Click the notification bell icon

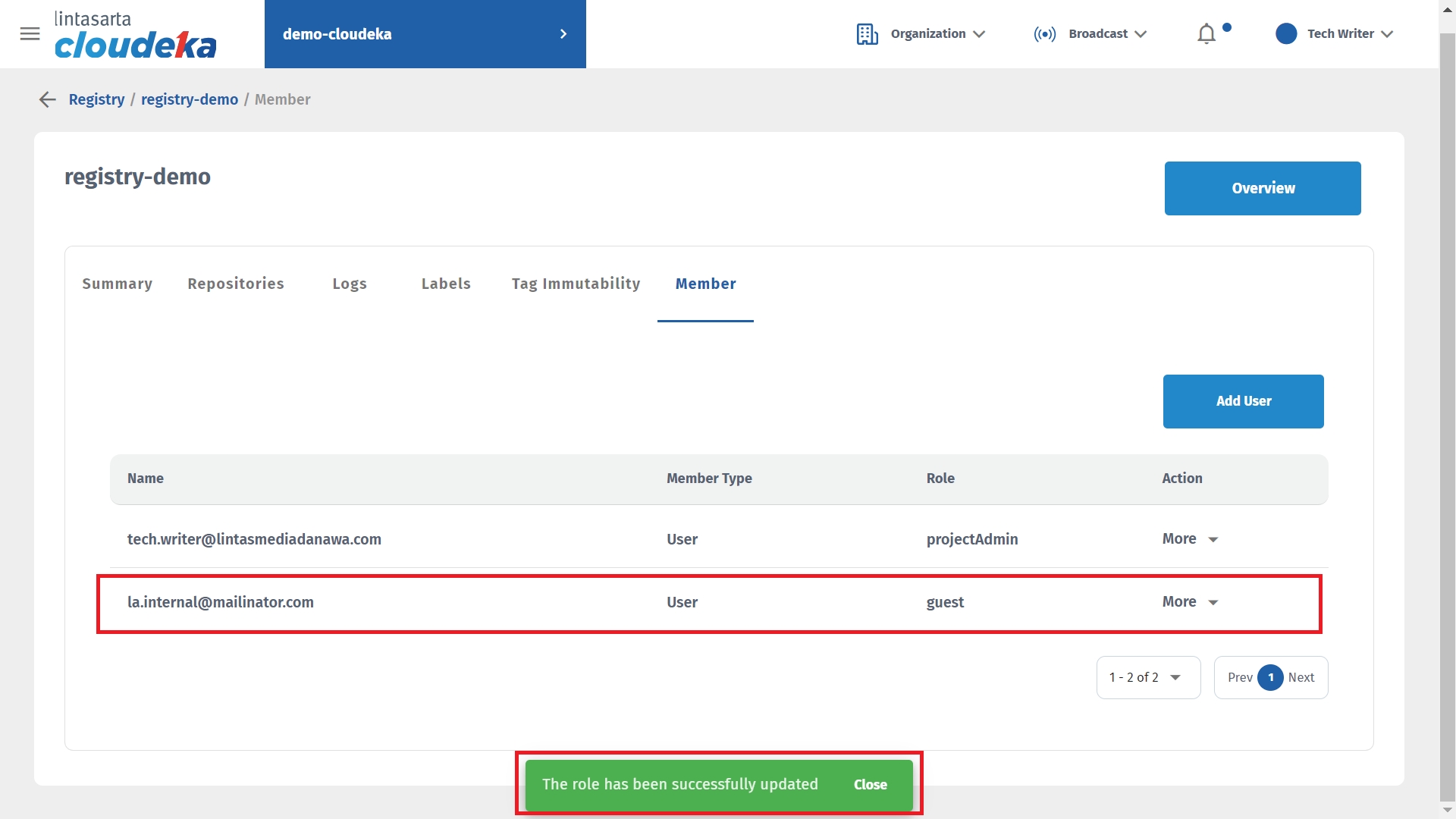[x=1206, y=34]
